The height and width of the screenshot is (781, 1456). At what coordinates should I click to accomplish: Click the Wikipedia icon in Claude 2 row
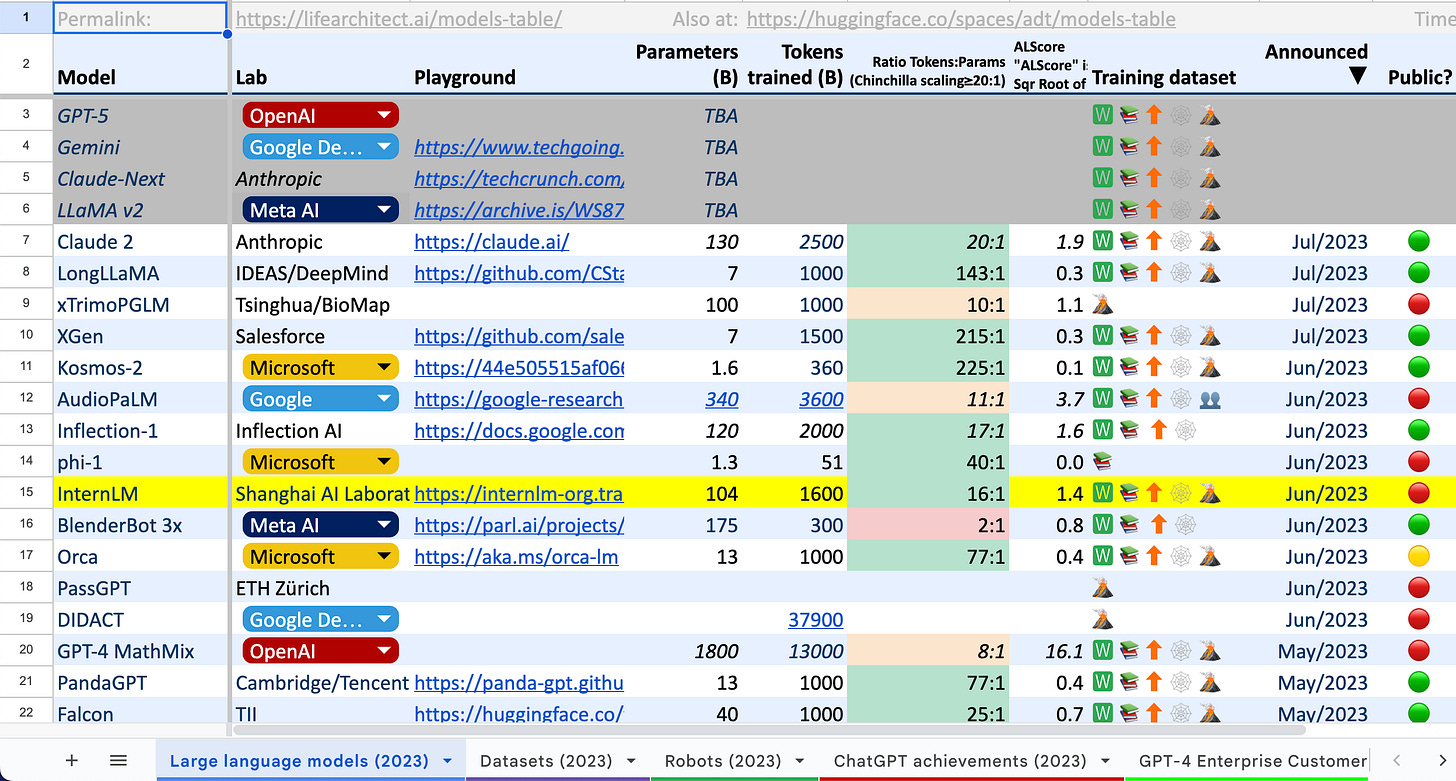pyautogui.click(x=1102, y=241)
